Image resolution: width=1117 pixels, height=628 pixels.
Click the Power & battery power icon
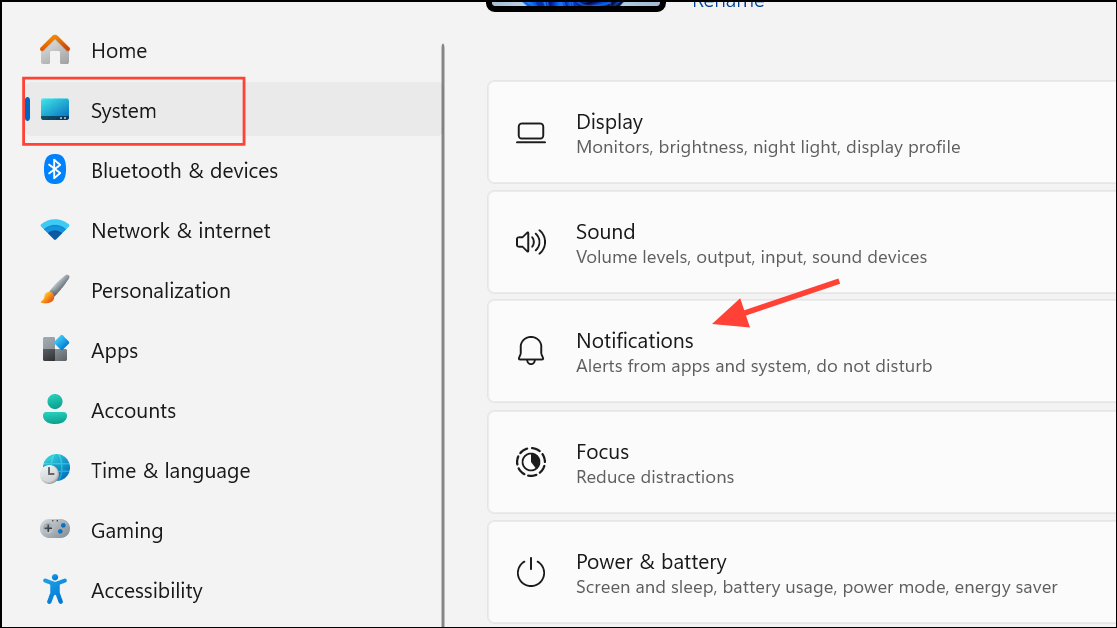point(530,573)
